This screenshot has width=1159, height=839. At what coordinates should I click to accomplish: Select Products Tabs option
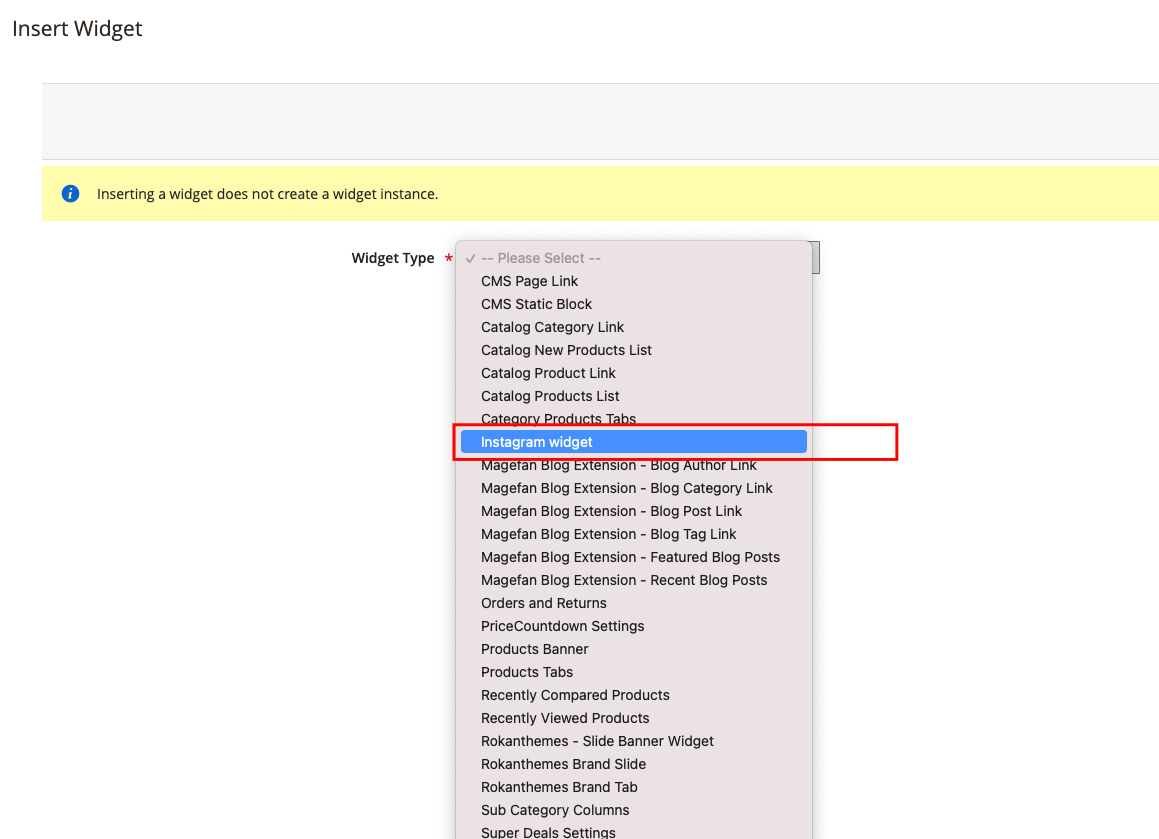coord(633,671)
